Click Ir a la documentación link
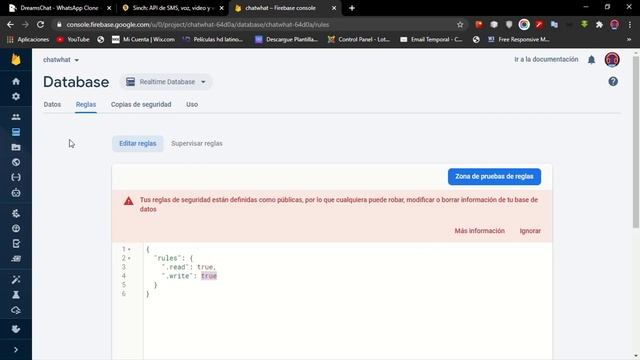The width and height of the screenshot is (640, 360). pyautogui.click(x=546, y=60)
